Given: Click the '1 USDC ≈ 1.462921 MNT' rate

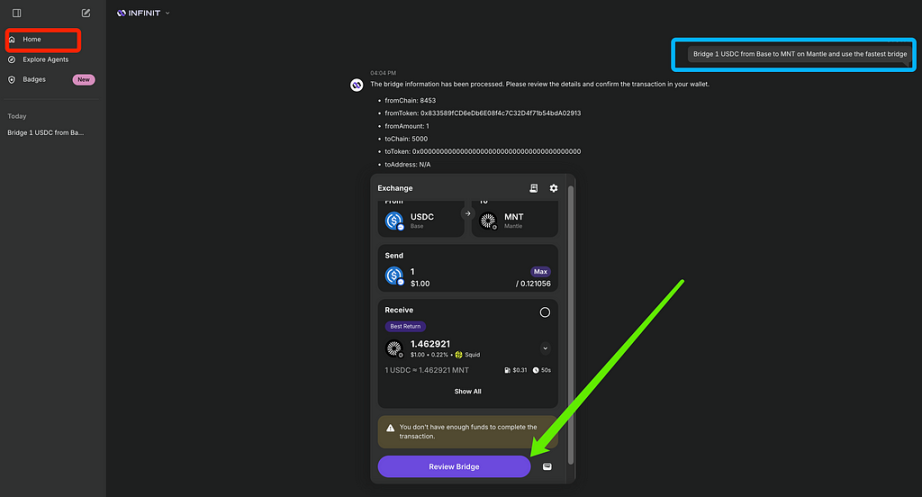Looking at the screenshot, I should point(426,371).
